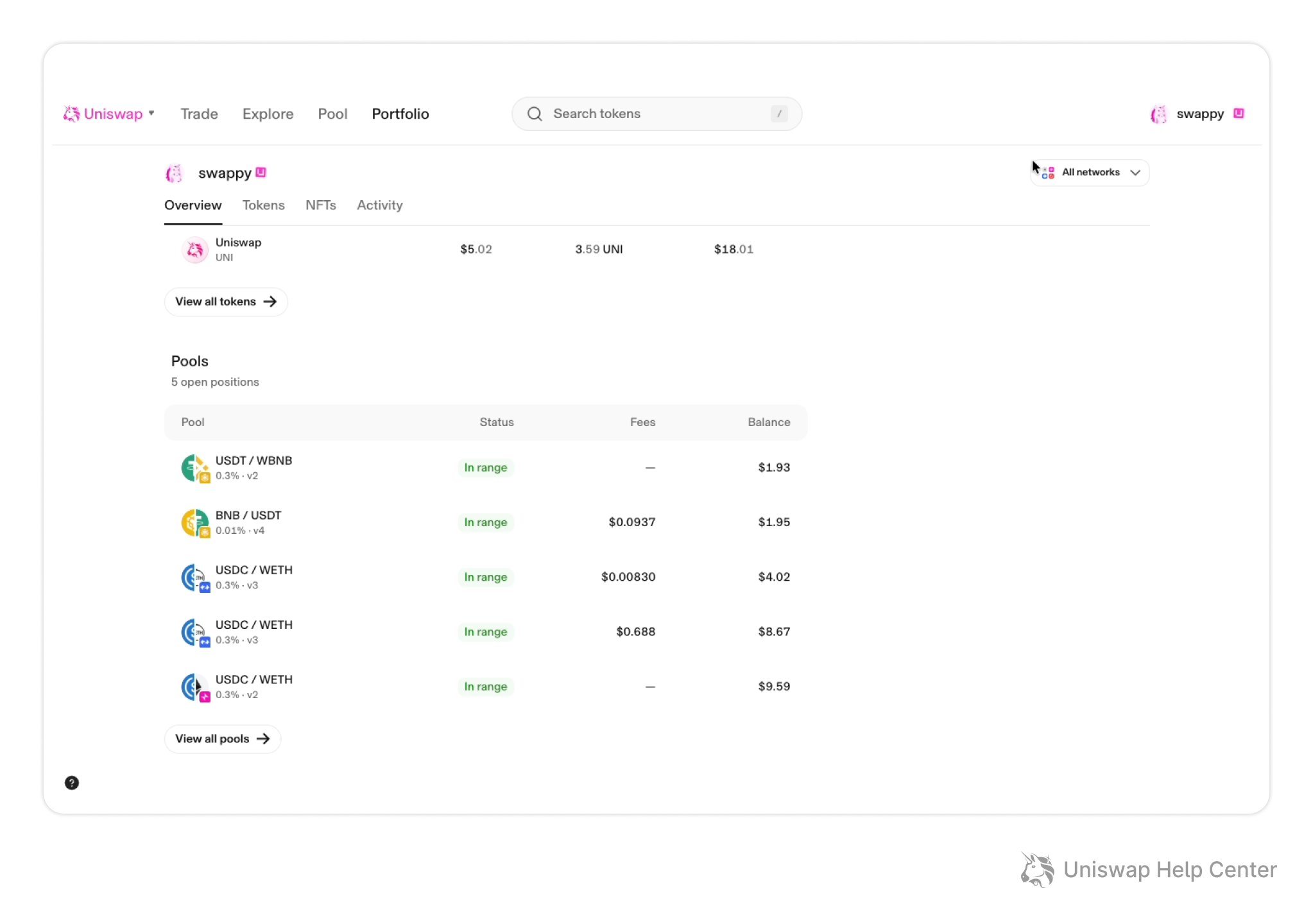The height and width of the screenshot is (924, 1313).
Task: Open swappy account in top-right header
Action: [1197, 114]
